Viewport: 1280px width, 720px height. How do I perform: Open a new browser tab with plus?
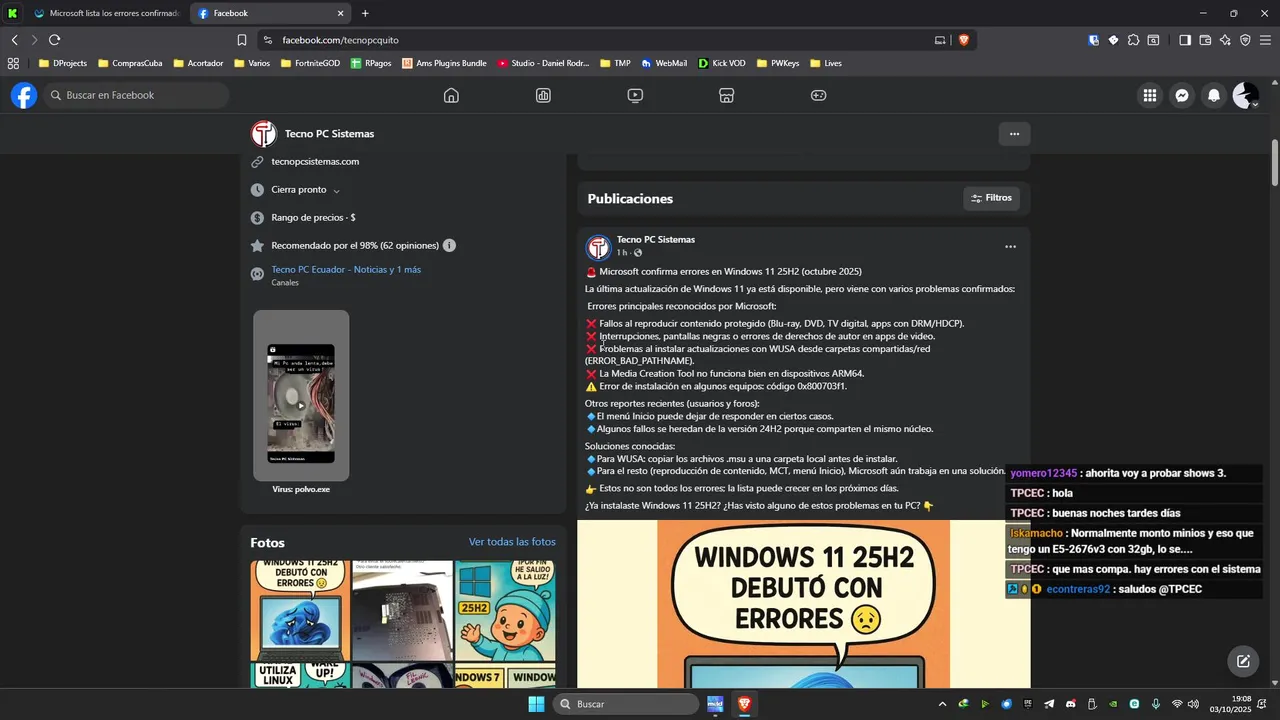point(365,14)
